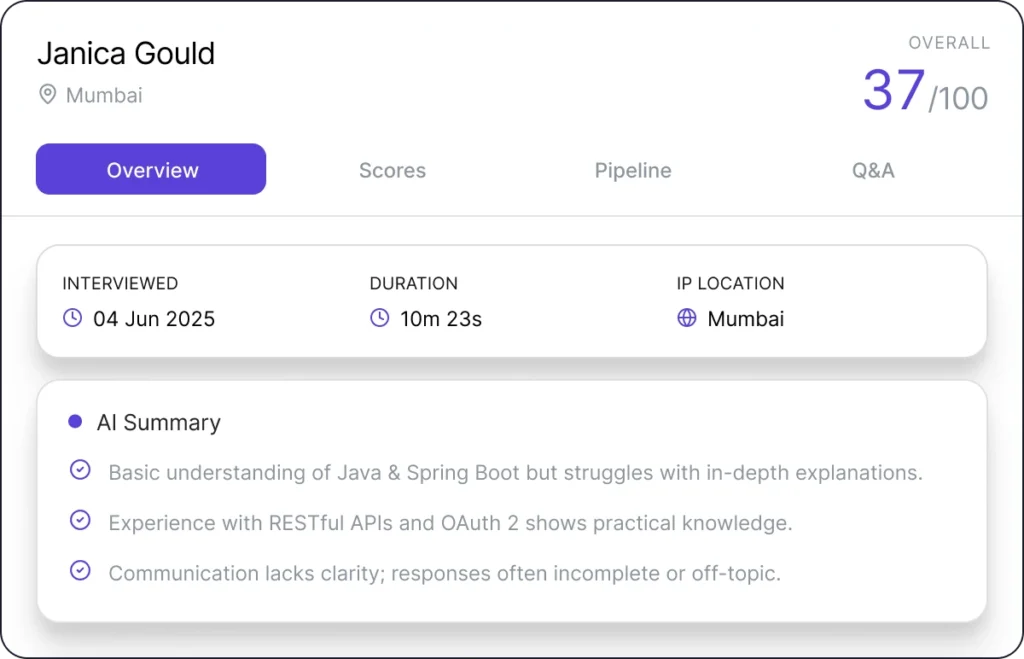
Task: Click the duration value 10m 23s
Action: click(x=440, y=319)
